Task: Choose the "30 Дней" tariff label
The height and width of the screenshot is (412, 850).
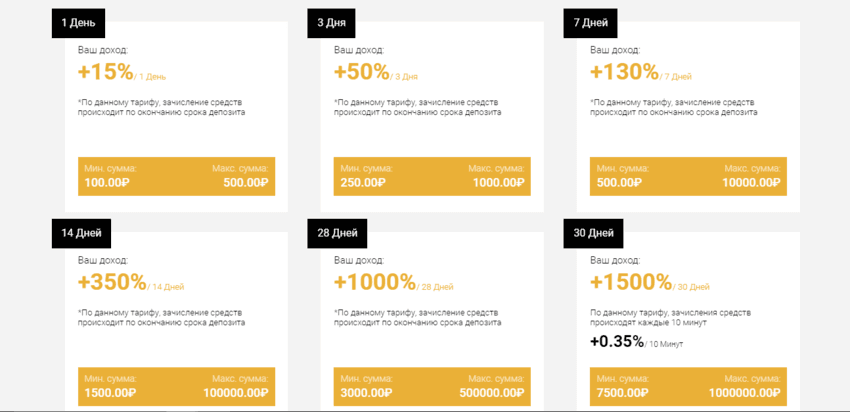Action: [x=594, y=233]
